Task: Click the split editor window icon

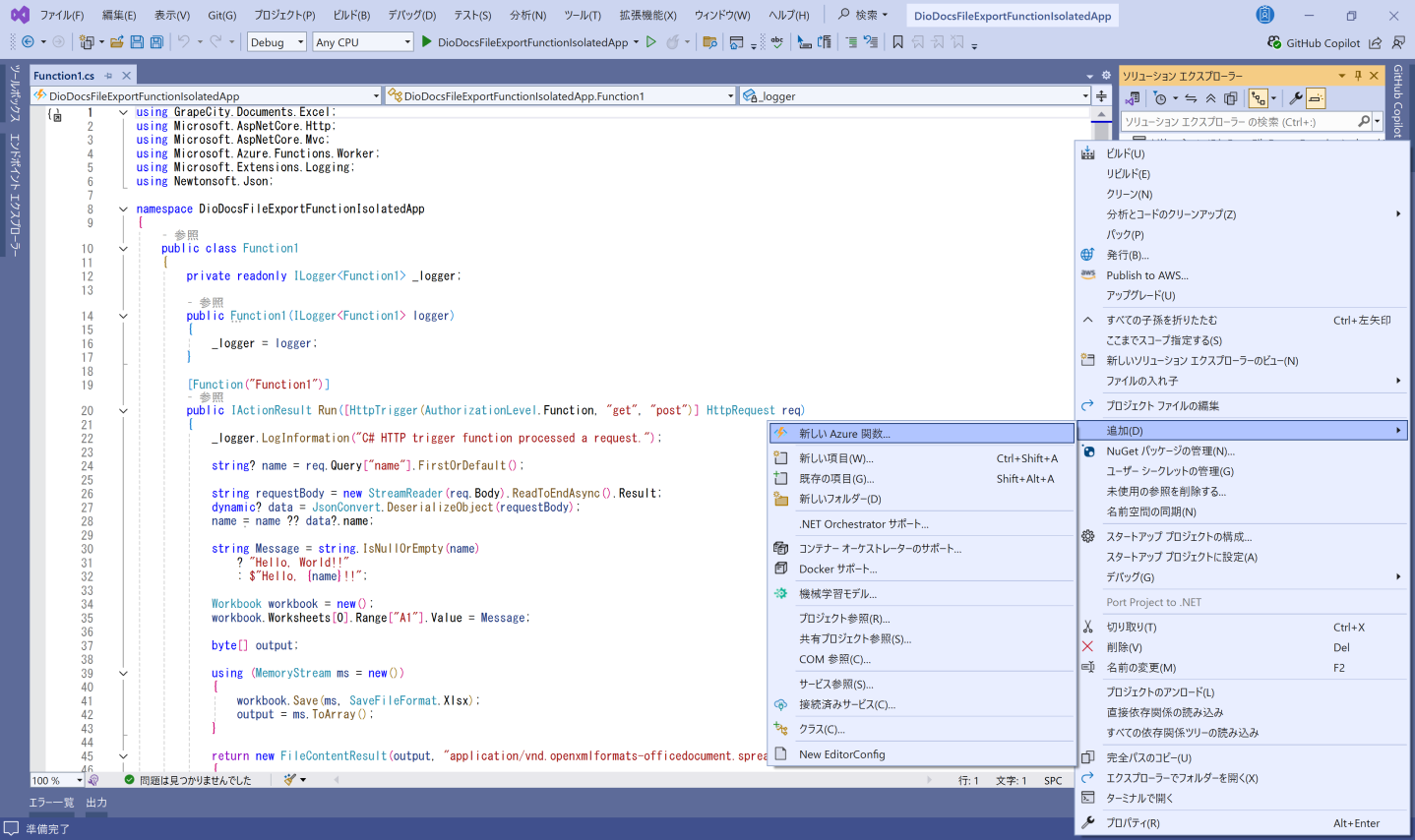Action: (x=1101, y=95)
